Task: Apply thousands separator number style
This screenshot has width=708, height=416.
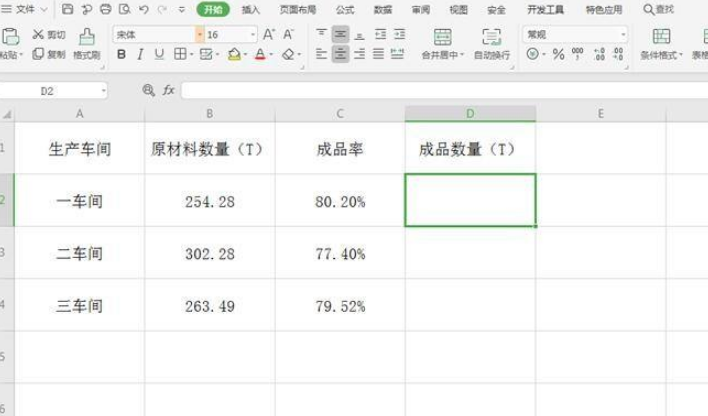Action: [x=578, y=54]
